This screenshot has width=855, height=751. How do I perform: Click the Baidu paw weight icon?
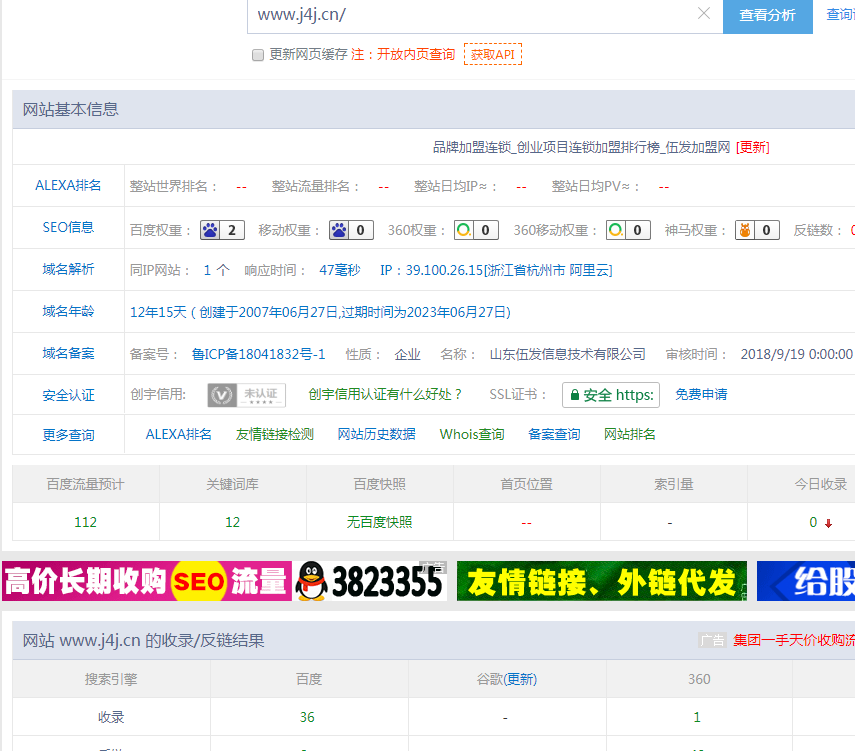pyautogui.click(x=210, y=230)
